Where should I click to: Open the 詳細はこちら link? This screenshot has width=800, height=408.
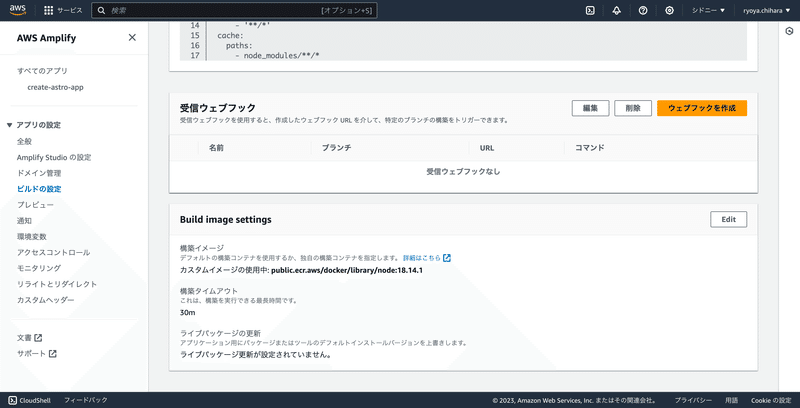[x=421, y=258]
